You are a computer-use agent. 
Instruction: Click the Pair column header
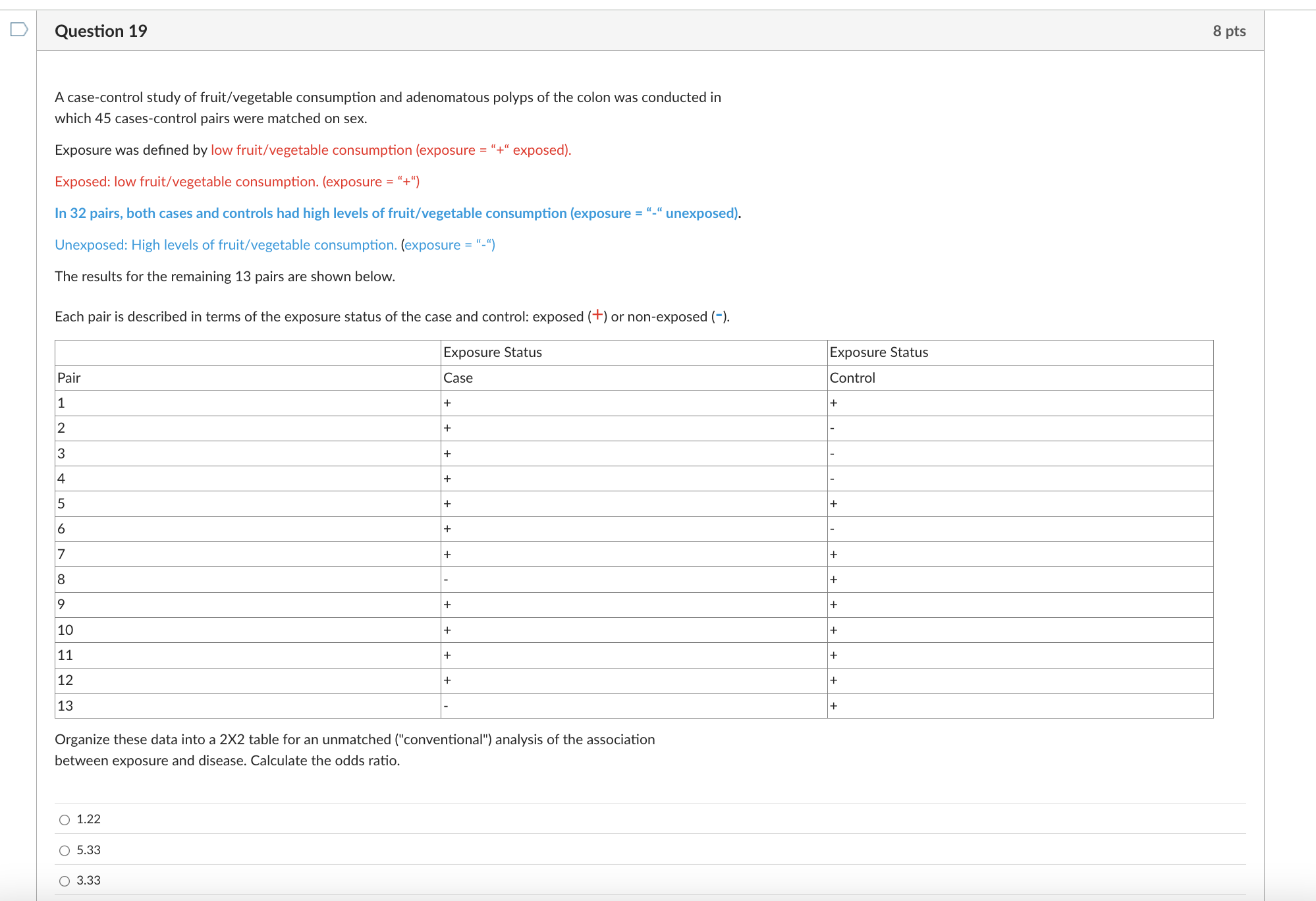(x=68, y=377)
